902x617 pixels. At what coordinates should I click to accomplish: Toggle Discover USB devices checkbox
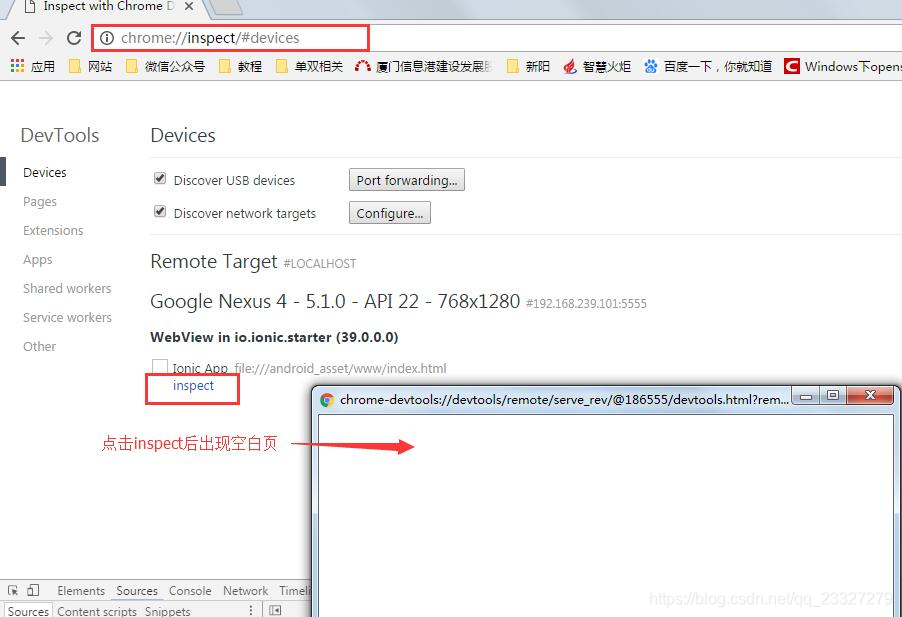[x=160, y=178]
